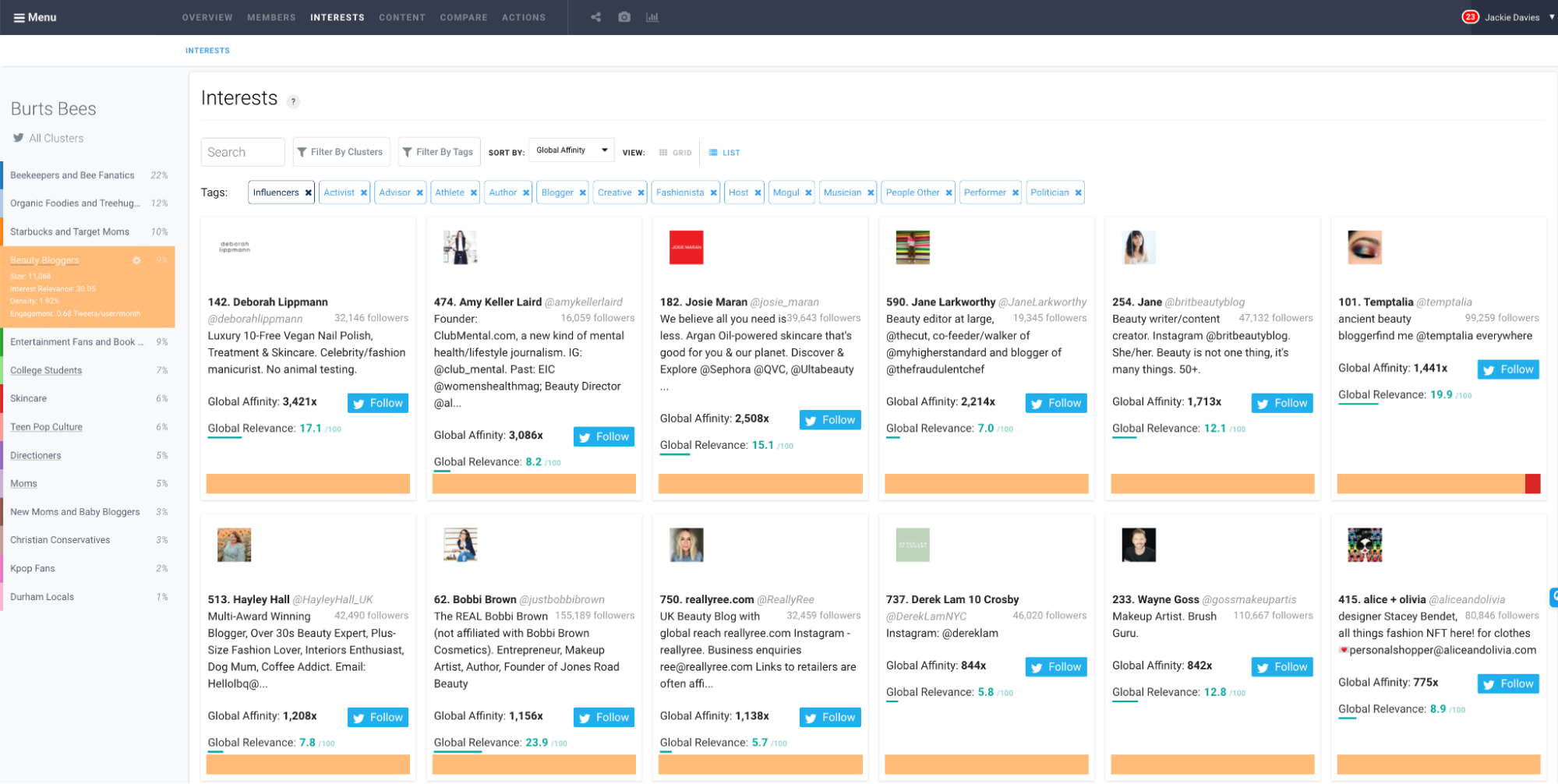Screen dimensions: 1558x784
Task: Open Filter By Tags dropdown
Action: tap(438, 152)
